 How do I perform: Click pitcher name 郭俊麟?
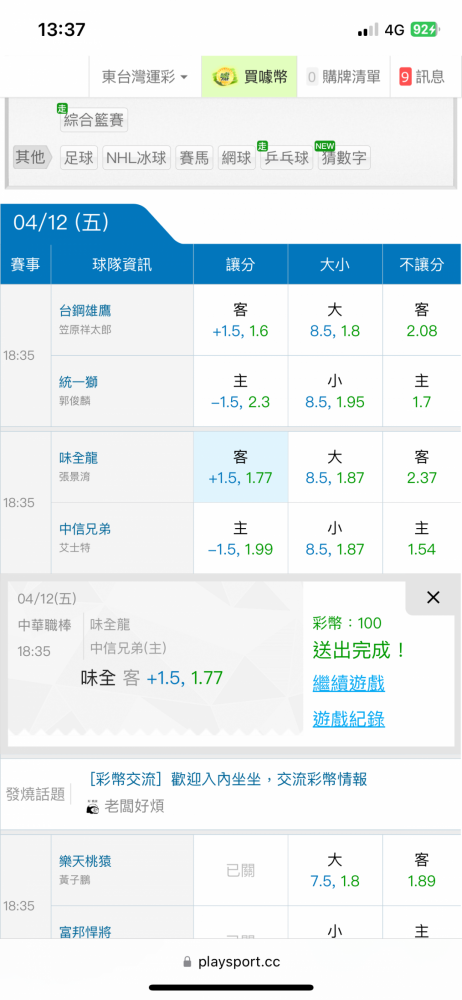(75, 403)
